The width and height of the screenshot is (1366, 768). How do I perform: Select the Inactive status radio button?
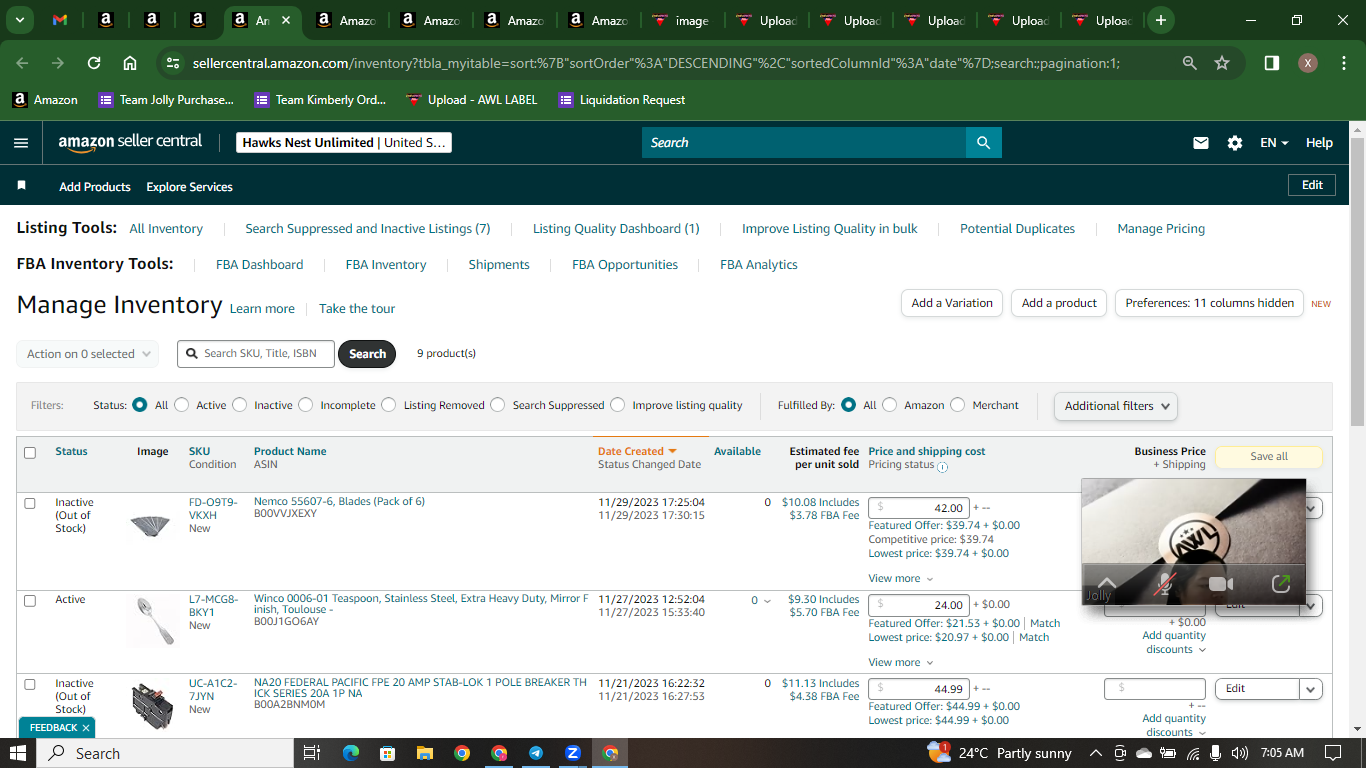pyautogui.click(x=239, y=405)
